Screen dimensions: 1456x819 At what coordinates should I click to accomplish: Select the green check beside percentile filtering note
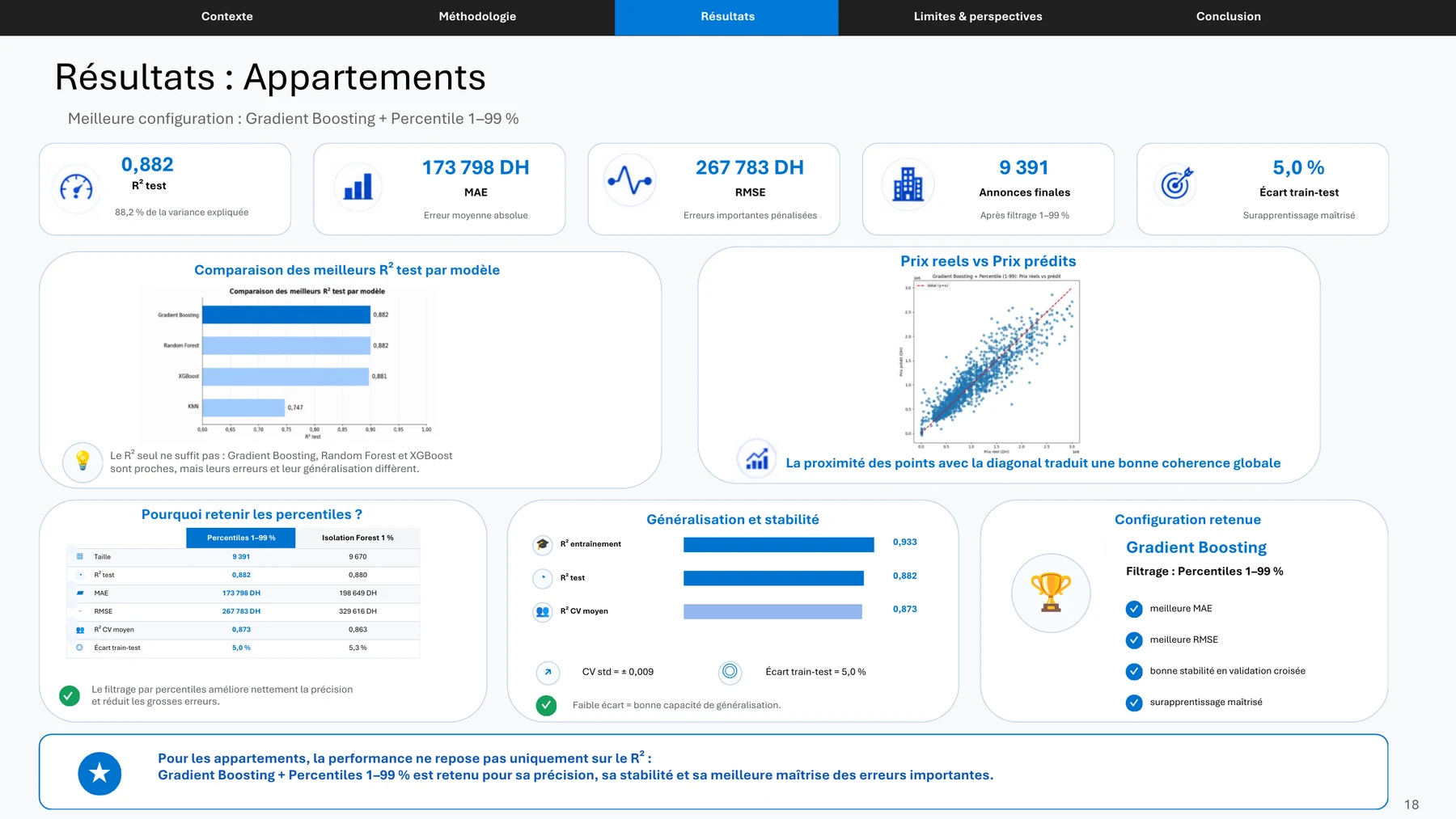[x=70, y=695]
